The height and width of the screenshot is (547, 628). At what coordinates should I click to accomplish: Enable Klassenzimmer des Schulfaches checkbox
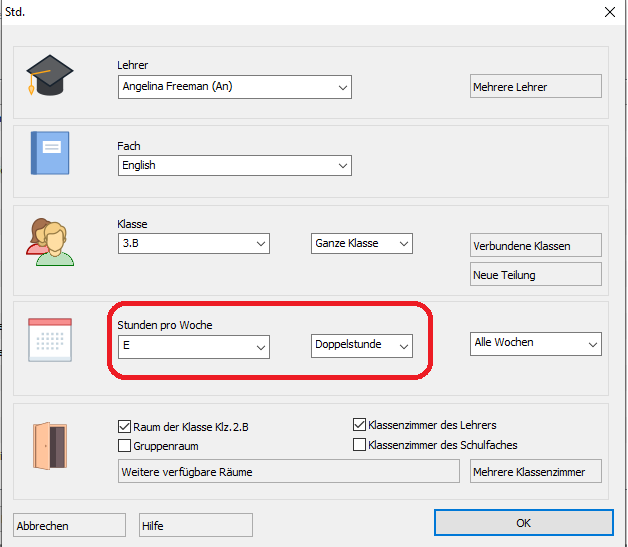(x=359, y=444)
